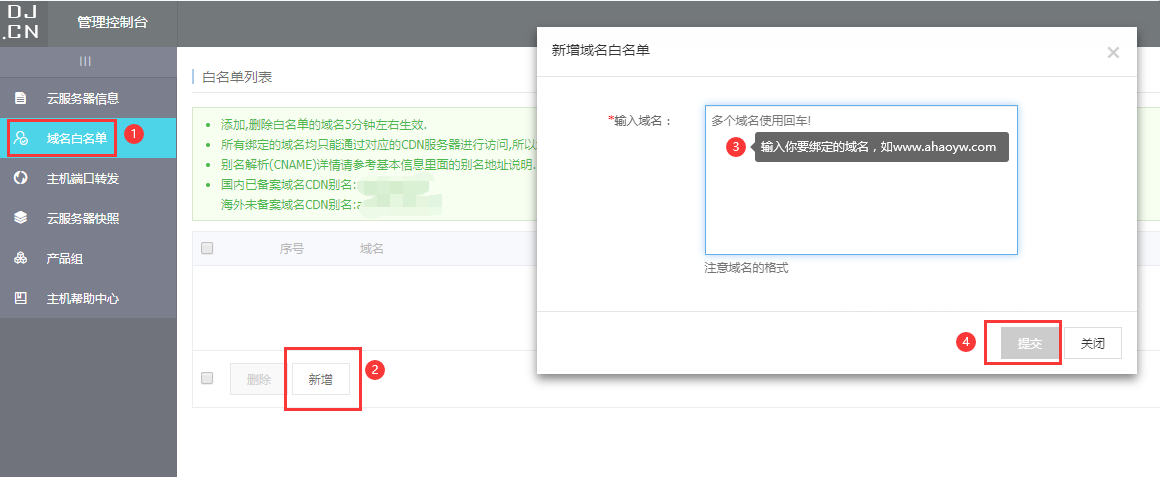Close the 新增域名白名单 dialog with X
The width and height of the screenshot is (1160, 477).
pos(1113,52)
